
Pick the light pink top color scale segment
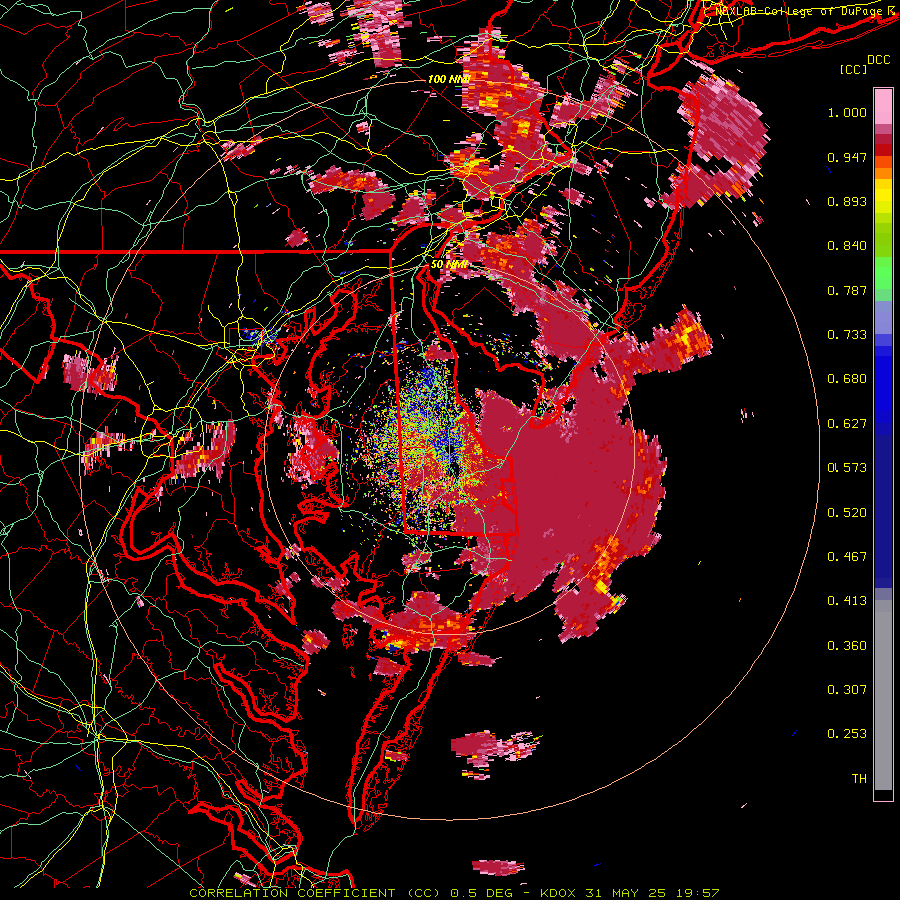coord(883,106)
